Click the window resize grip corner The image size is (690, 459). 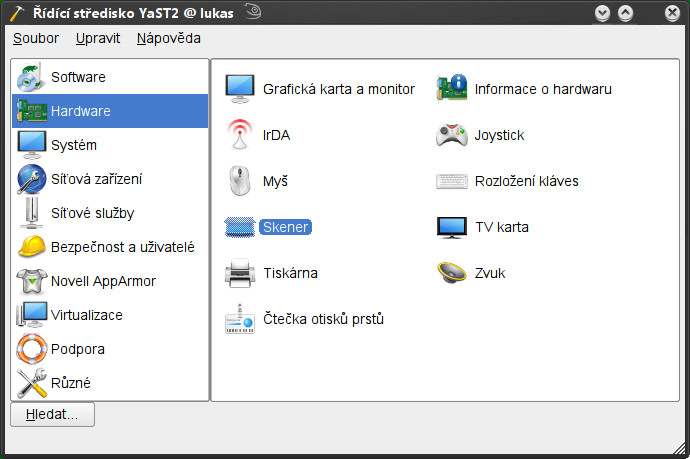click(679, 448)
